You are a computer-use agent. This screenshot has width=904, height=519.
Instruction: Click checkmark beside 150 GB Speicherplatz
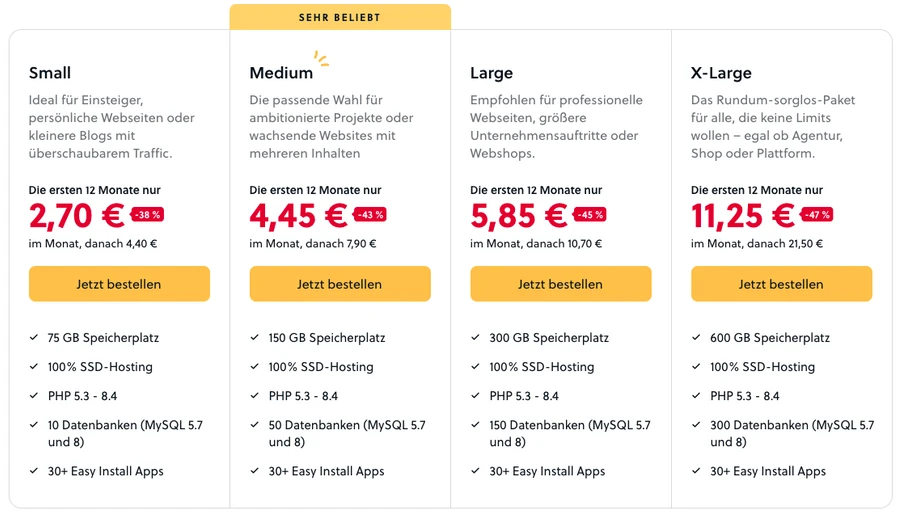click(255, 338)
